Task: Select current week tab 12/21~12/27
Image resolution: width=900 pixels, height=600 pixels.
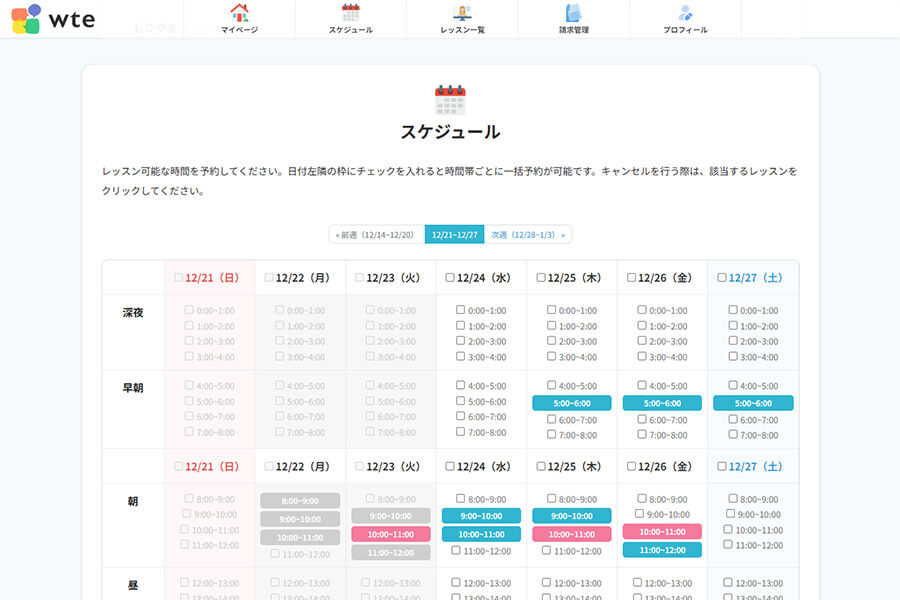Action: [x=454, y=235]
